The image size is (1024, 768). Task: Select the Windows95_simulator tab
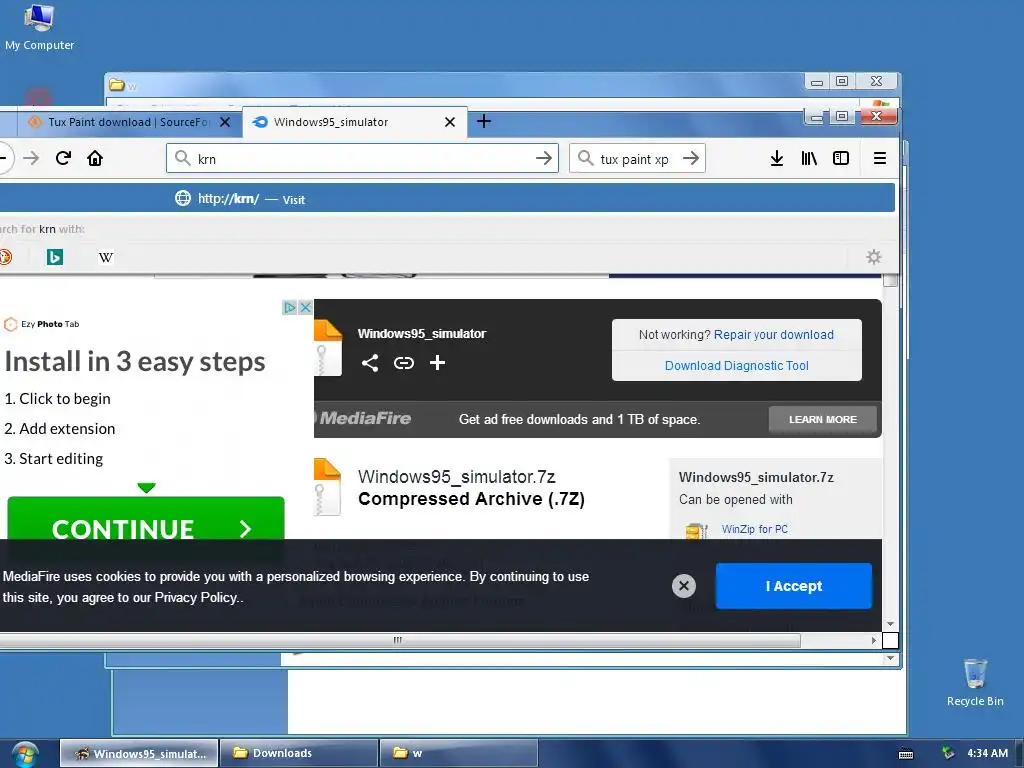pos(355,122)
